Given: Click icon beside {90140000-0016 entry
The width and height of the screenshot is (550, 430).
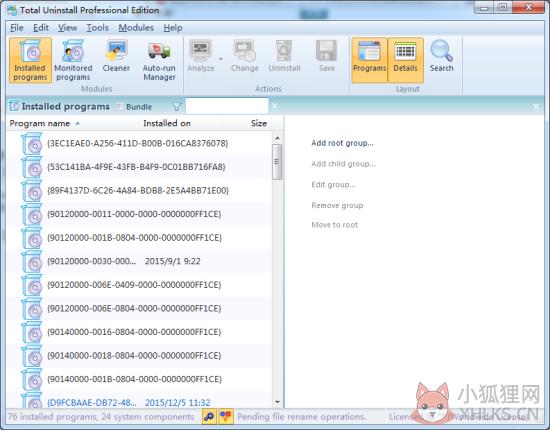Looking at the screenshot, I should [32, 332].
